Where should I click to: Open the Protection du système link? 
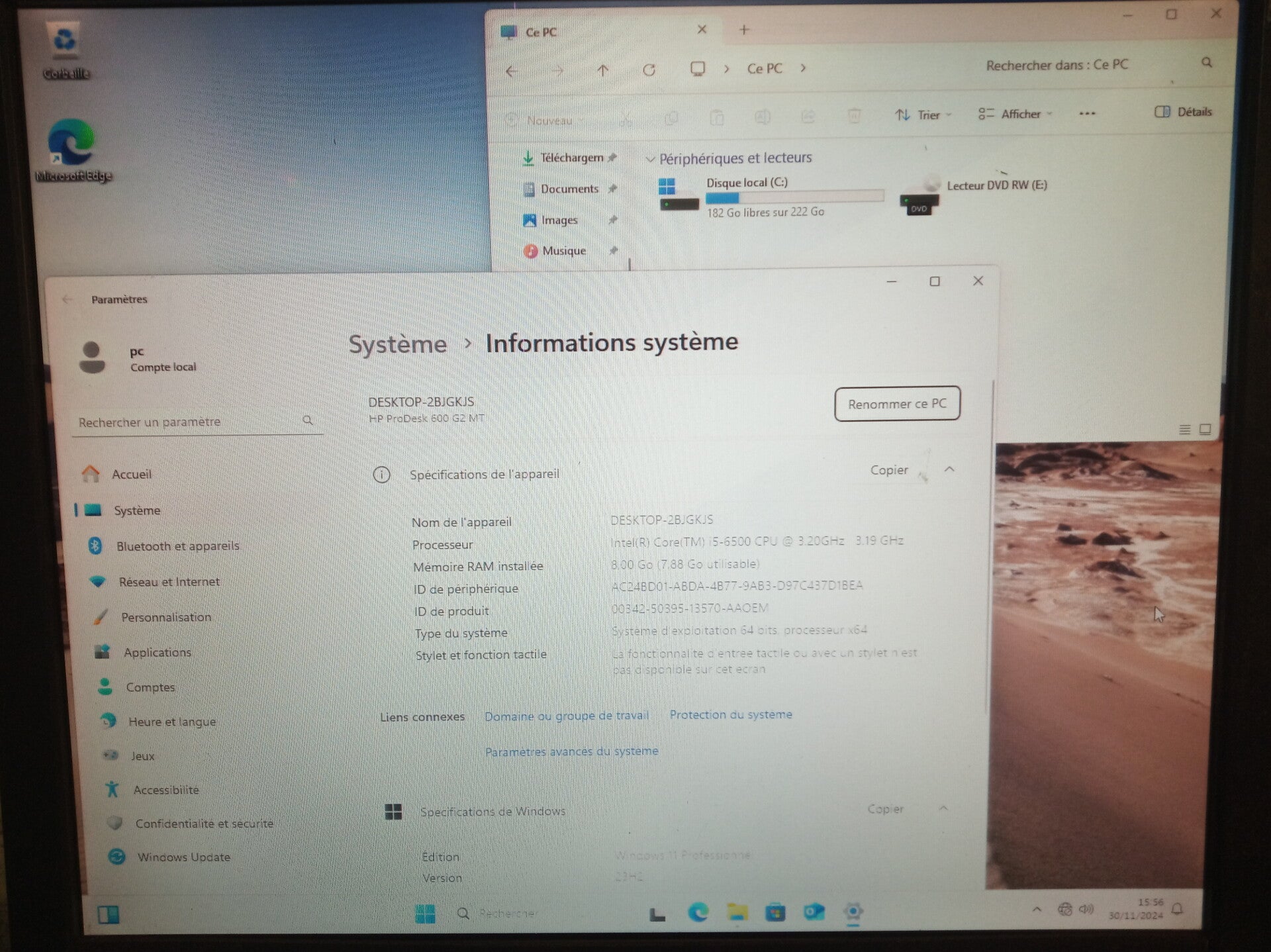point(730,715)
